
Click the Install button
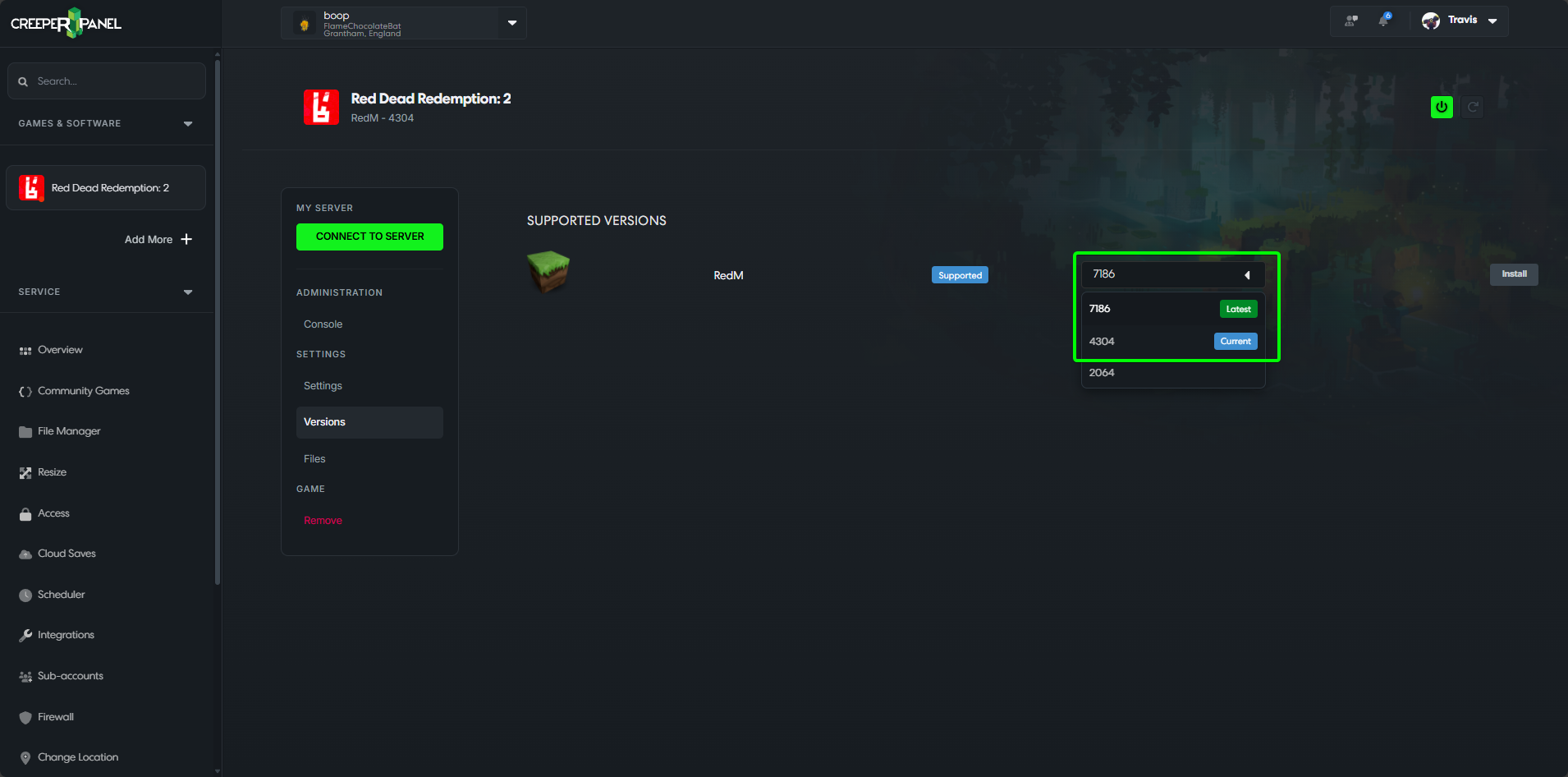(1514, 274)
